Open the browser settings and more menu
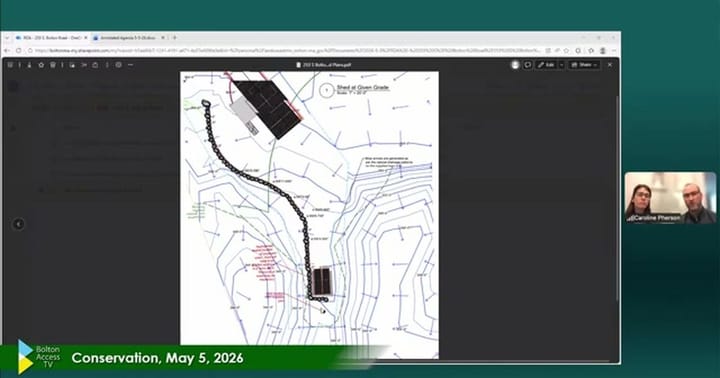The height and width of the screenshot is (378, 720). 614,51
